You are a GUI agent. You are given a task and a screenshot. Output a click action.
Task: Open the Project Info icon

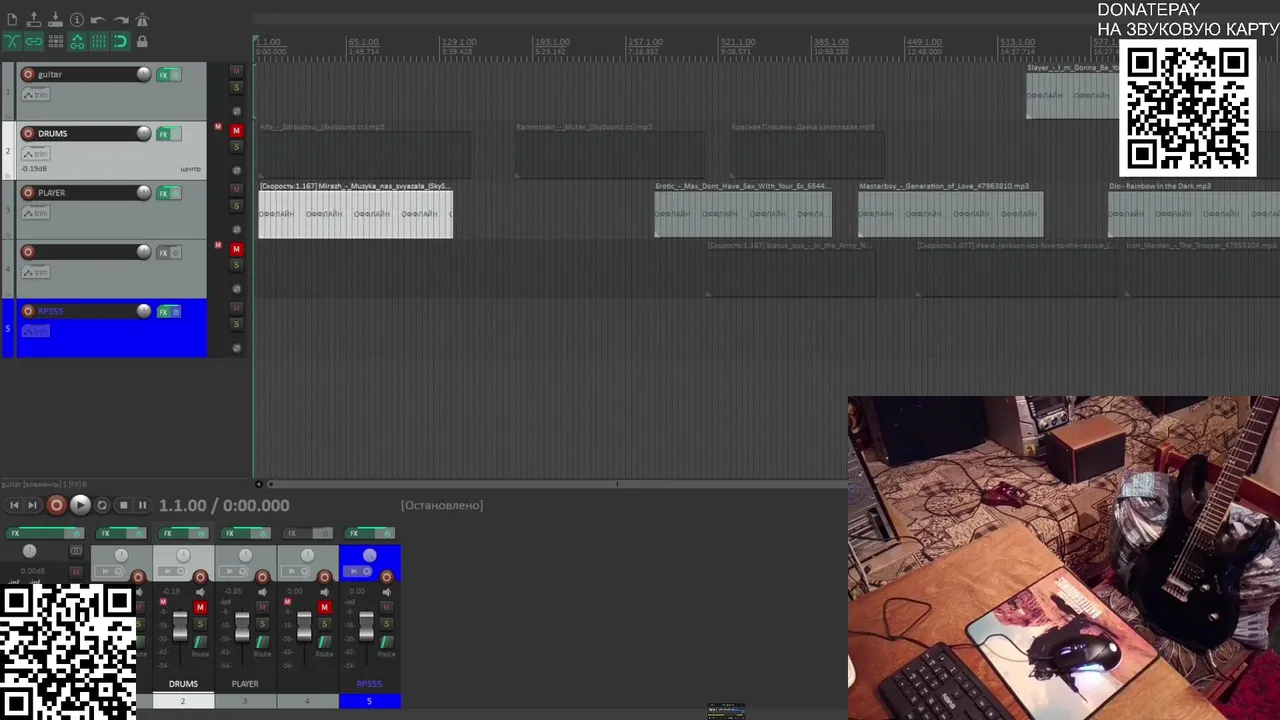click(77, 20)
